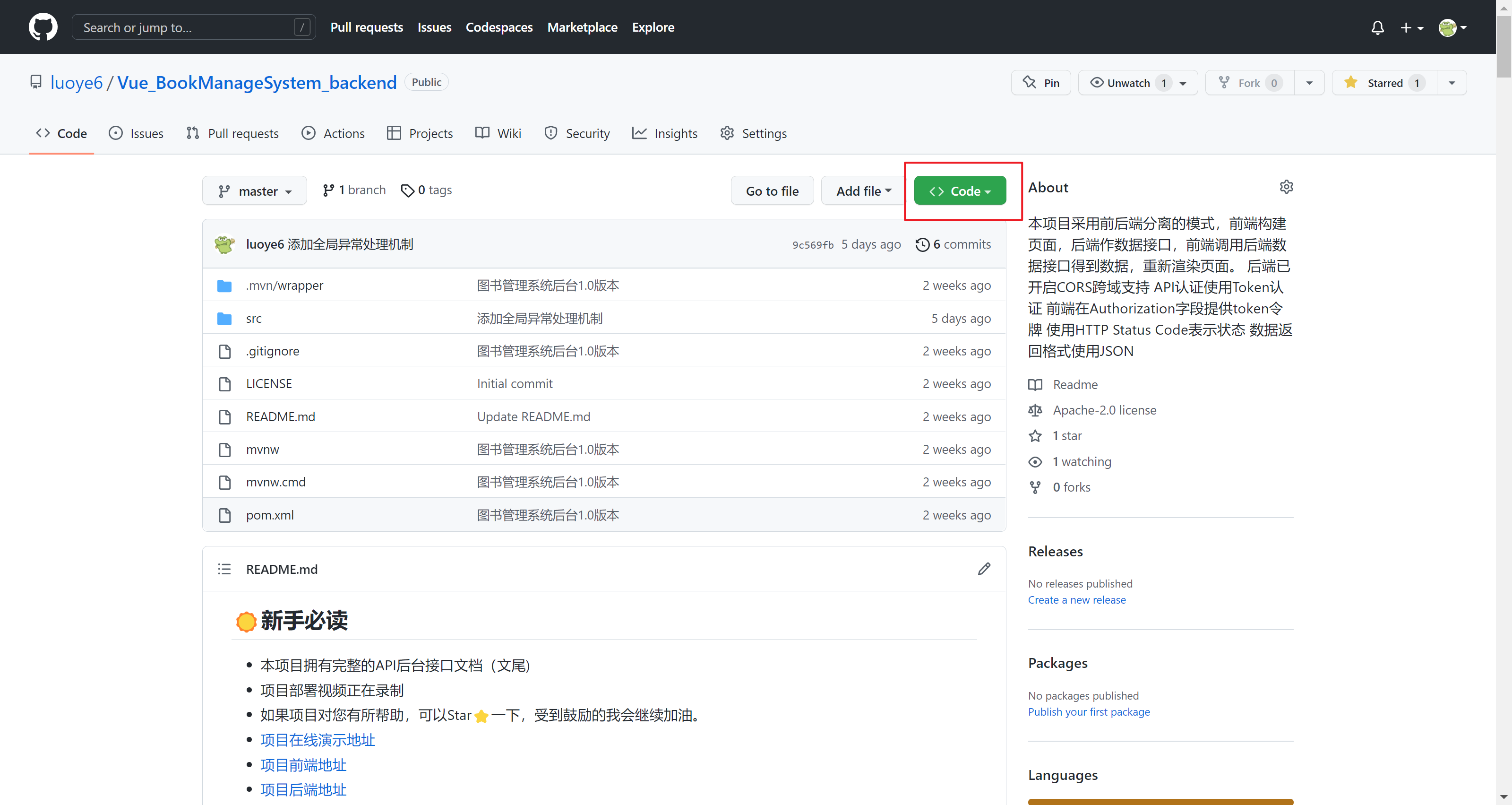Toggle the Unwatch button
This screenshot has width=1512, height=805.
pyautogui.click(x=1127, y=83)
